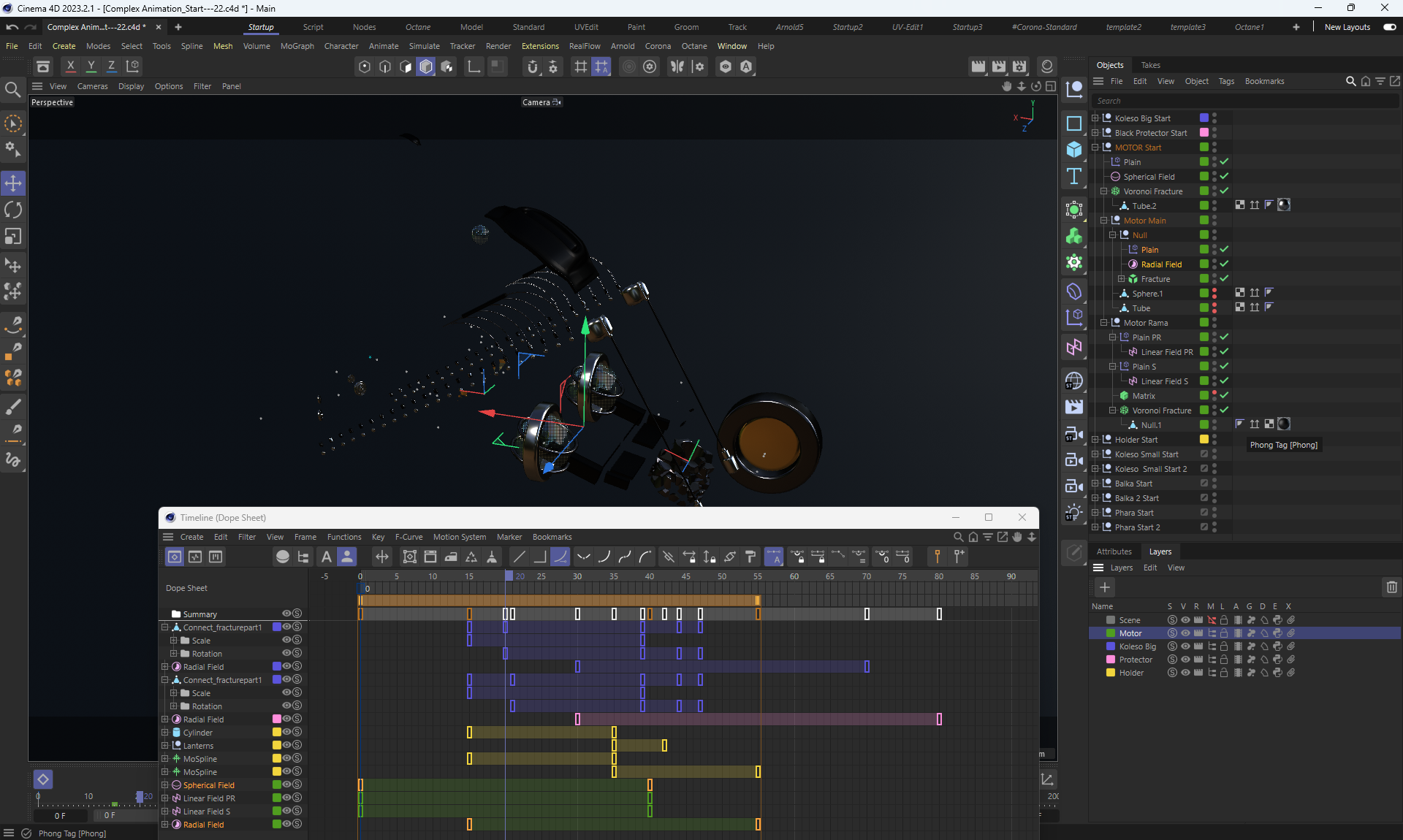
Task: Select the Move tool in left toolbar
Action: [13, 183]
